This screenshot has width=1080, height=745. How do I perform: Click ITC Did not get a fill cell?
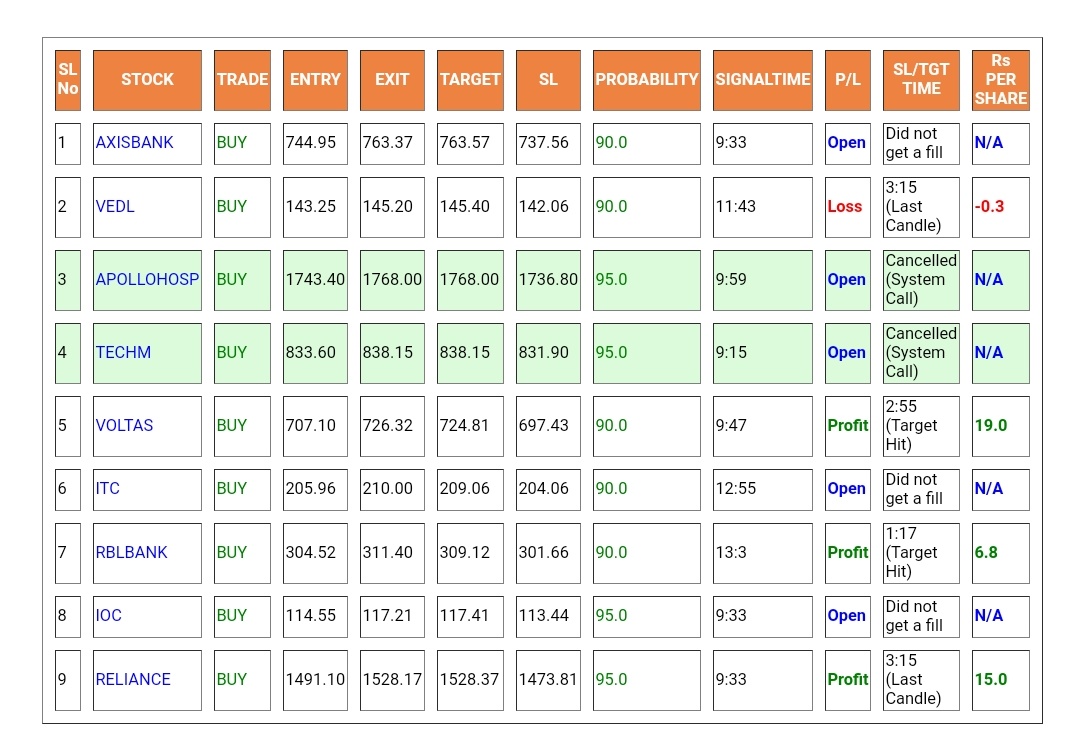[921, 490]
